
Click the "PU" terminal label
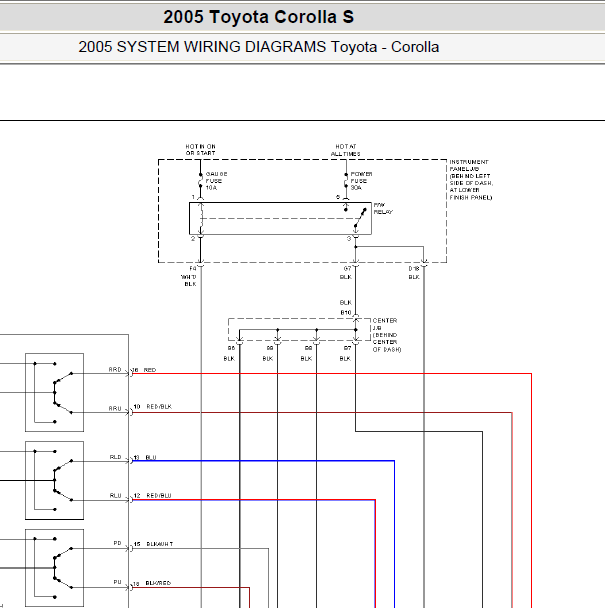click(118, 582)
